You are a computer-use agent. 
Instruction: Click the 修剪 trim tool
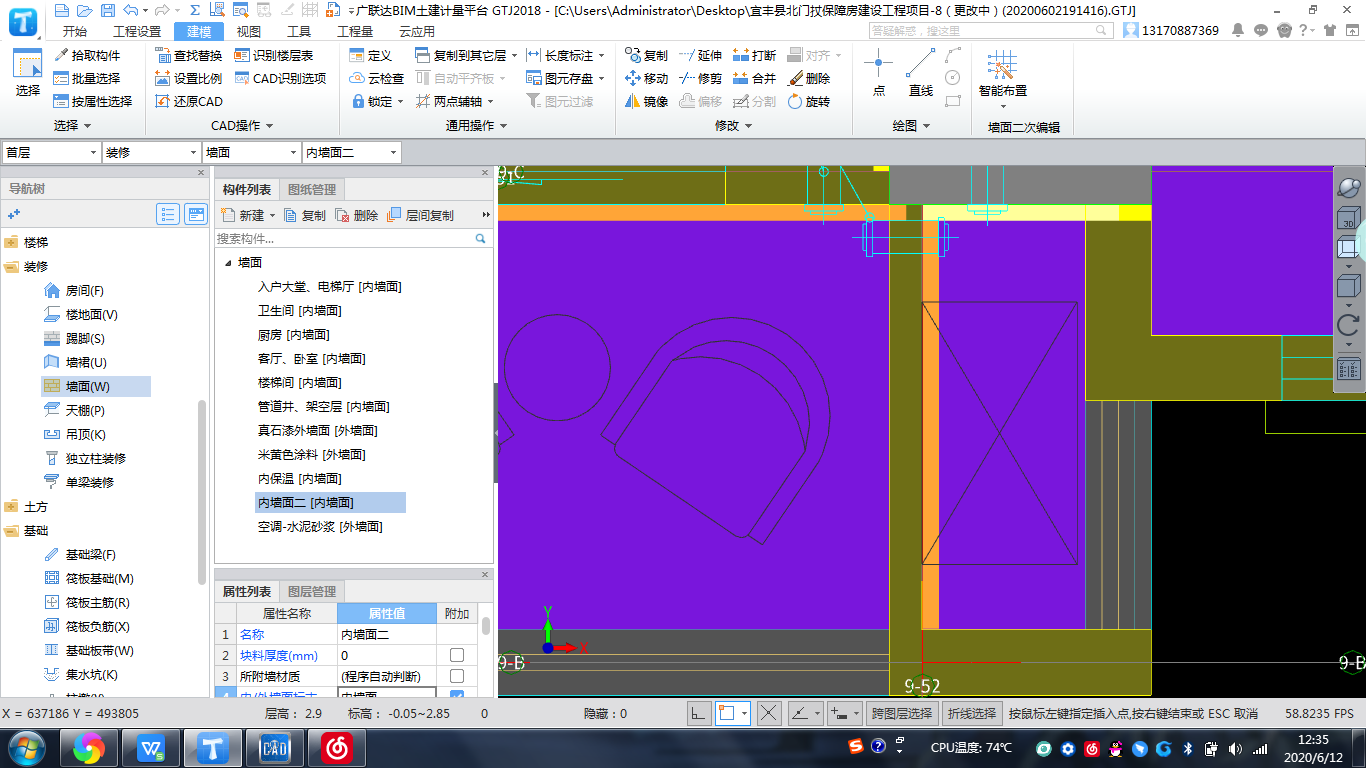[700, 78]
